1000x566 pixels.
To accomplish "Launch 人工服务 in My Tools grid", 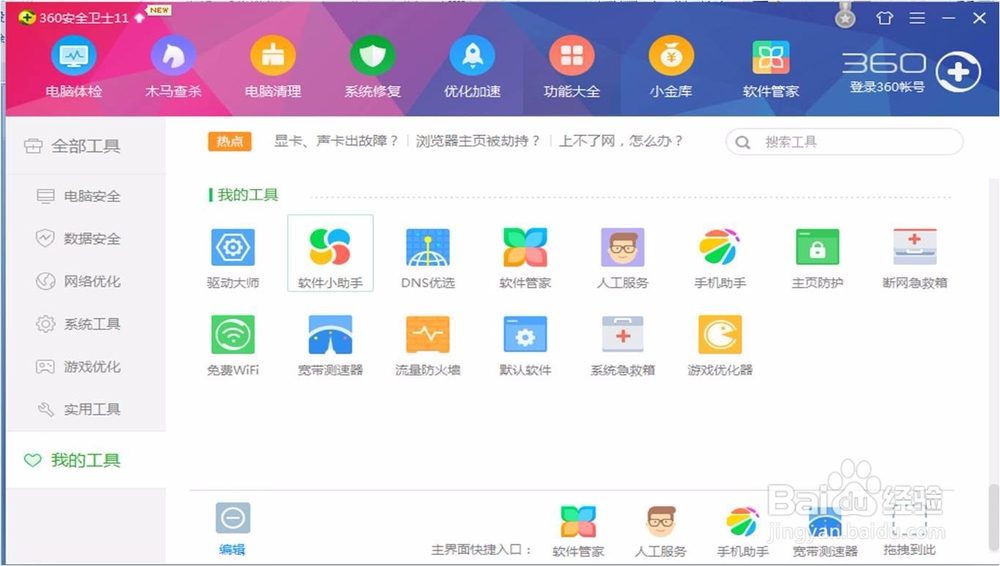I will click(622, 258).
